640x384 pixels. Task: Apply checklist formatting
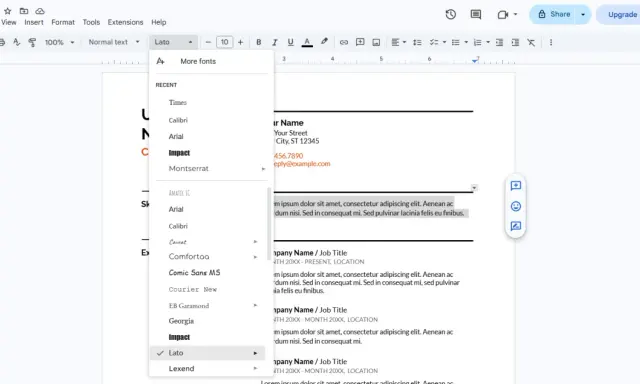click(434, 42)
